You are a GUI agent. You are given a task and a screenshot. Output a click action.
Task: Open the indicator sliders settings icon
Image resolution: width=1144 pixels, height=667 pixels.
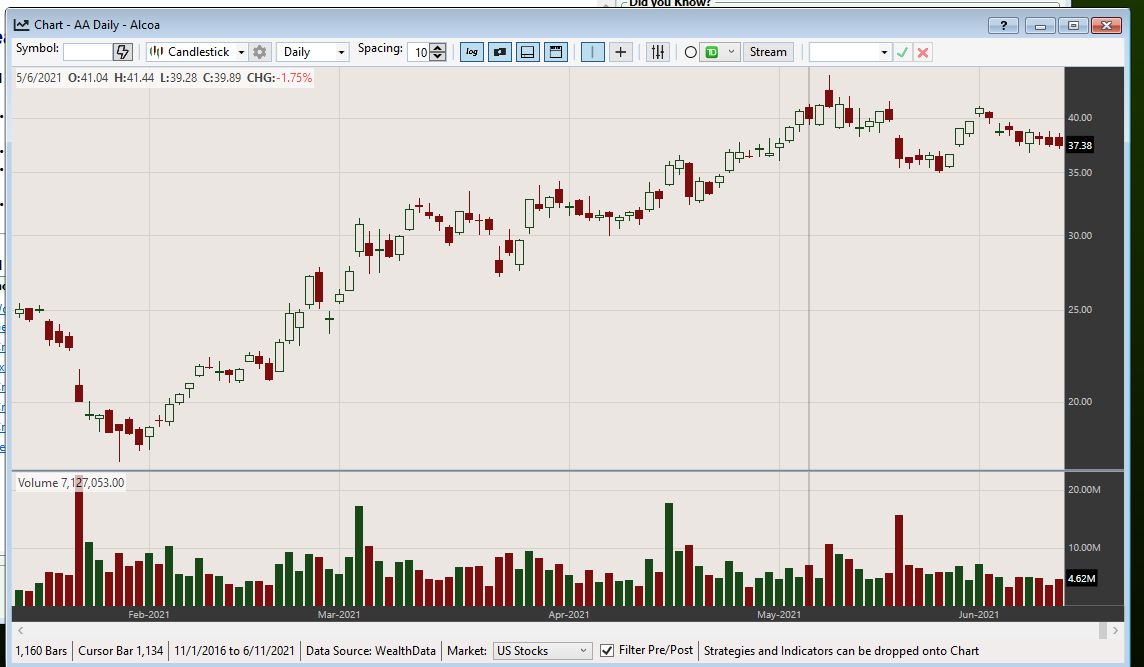click(x=657, y=51)
